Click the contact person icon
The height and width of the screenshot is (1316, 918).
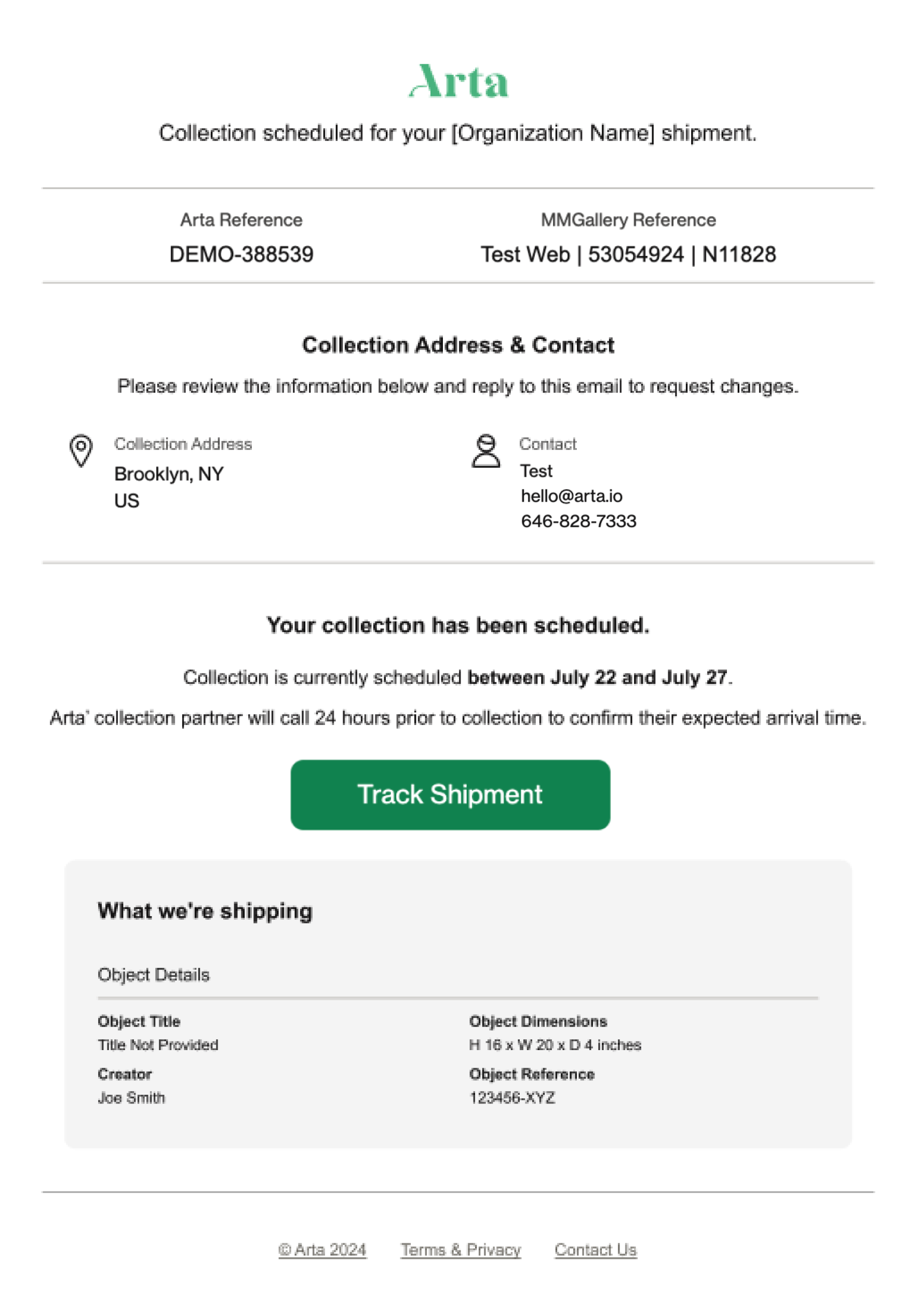point(486,450)
